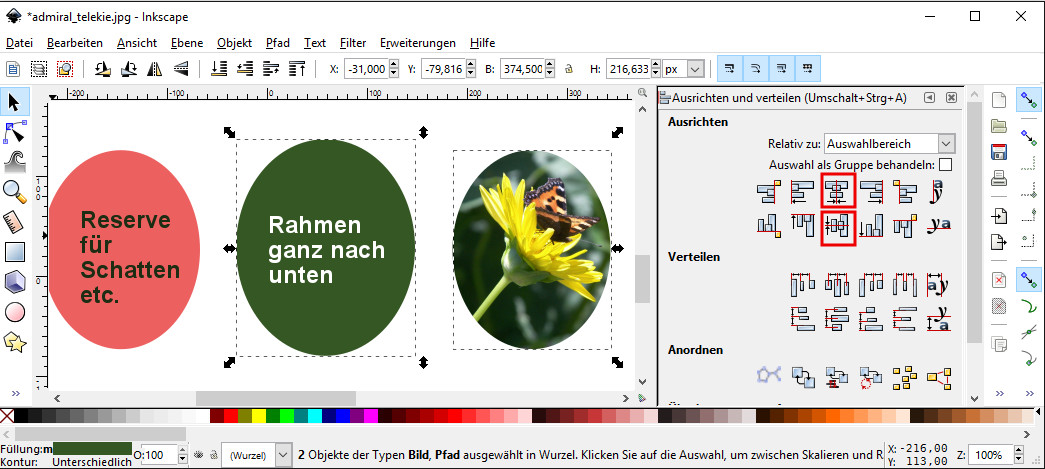Screen dimensions: 1045x469
Task: Click the Deselect icon in toolbar
Action: pyautogui.click(x=65, y=69)
